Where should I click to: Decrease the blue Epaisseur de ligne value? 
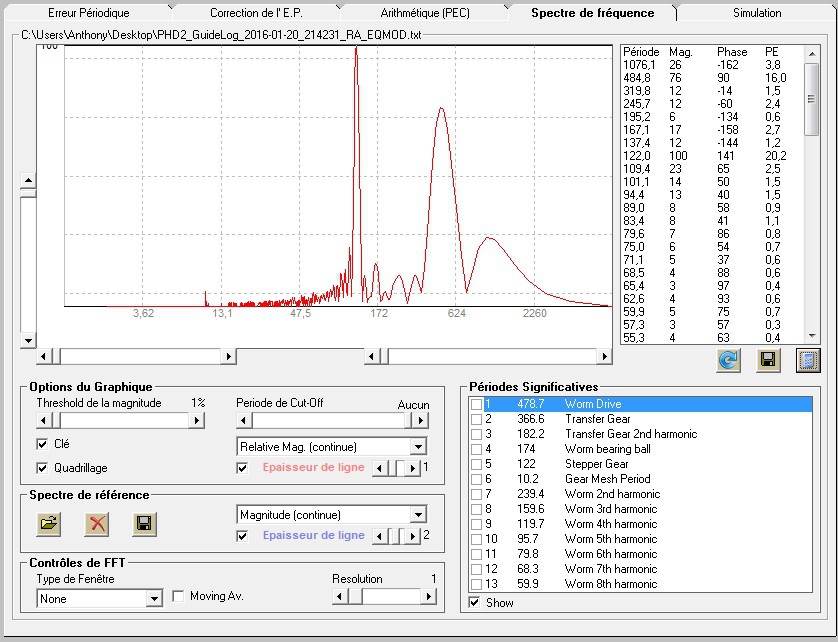[379, 536]
